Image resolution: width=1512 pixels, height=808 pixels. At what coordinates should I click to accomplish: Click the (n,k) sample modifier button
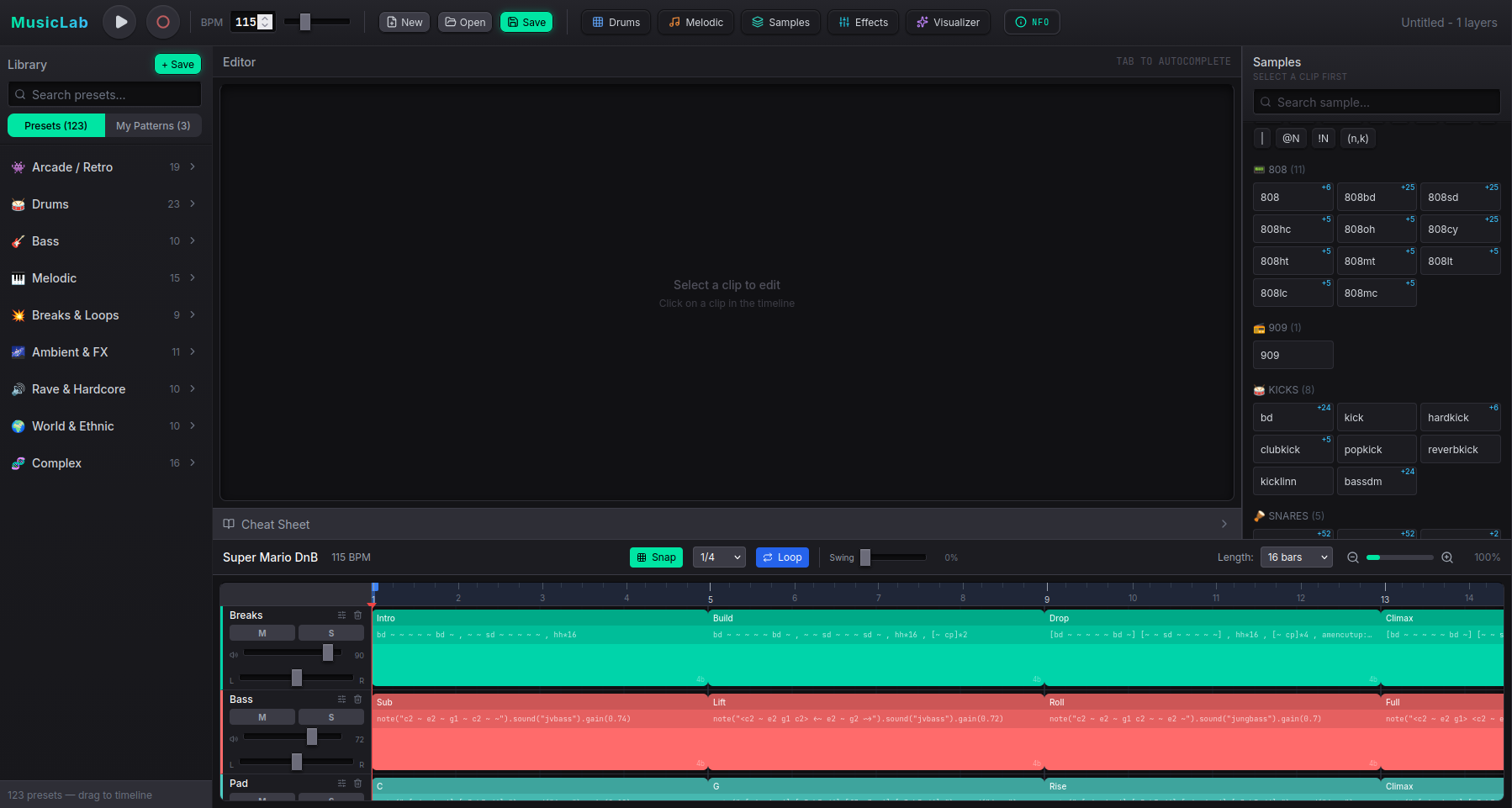click(1358, 139)
